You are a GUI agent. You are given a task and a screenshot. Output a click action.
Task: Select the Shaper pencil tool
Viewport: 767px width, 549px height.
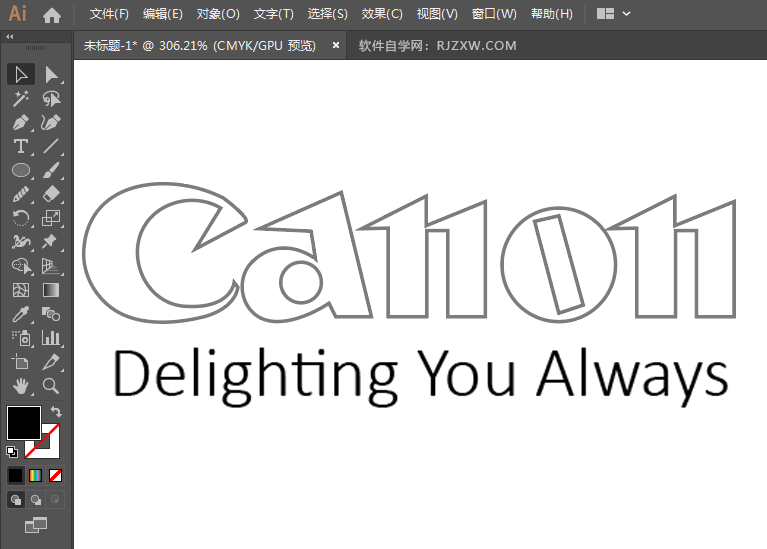21,194
